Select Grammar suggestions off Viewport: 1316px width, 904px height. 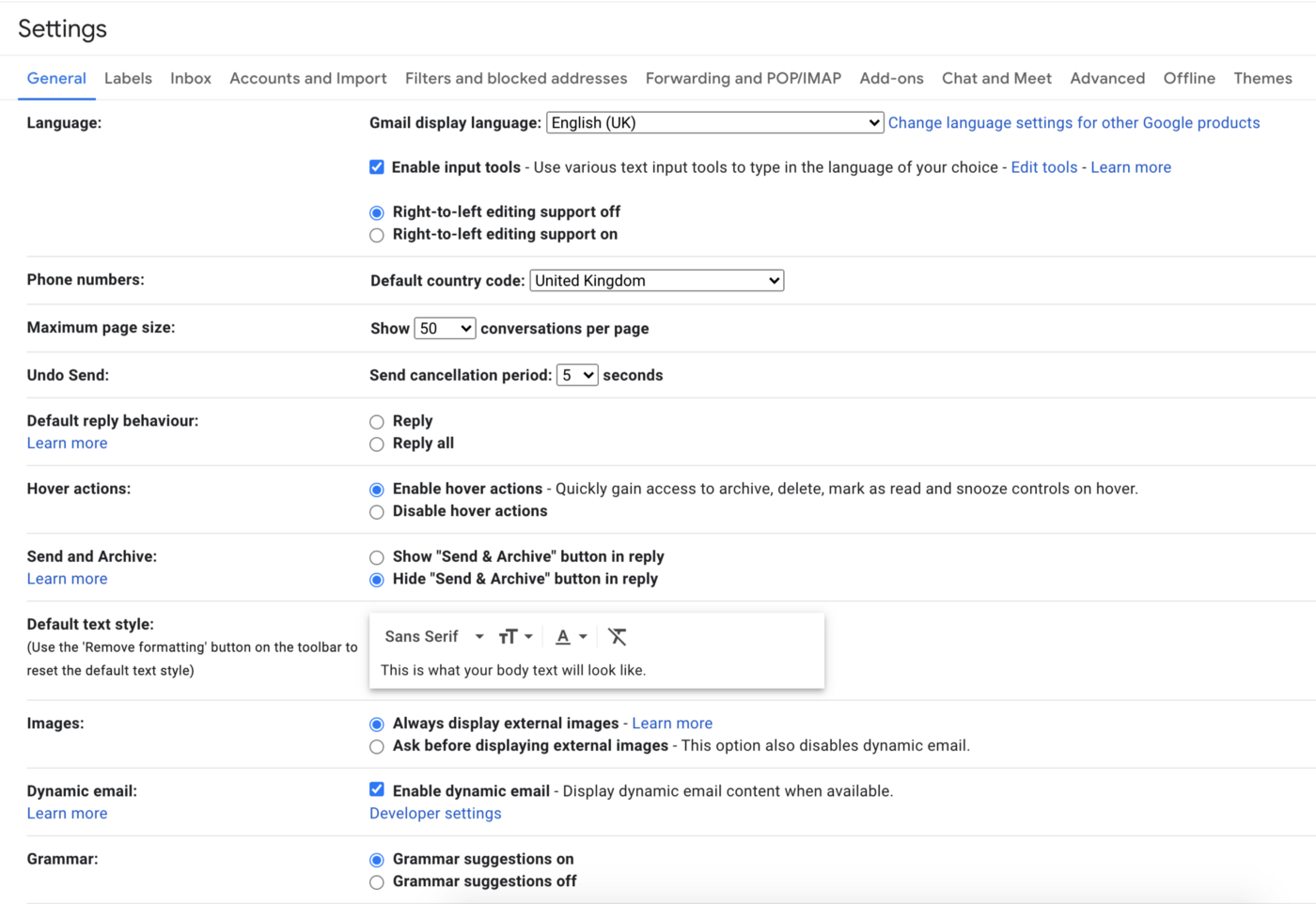pos(377,882)
